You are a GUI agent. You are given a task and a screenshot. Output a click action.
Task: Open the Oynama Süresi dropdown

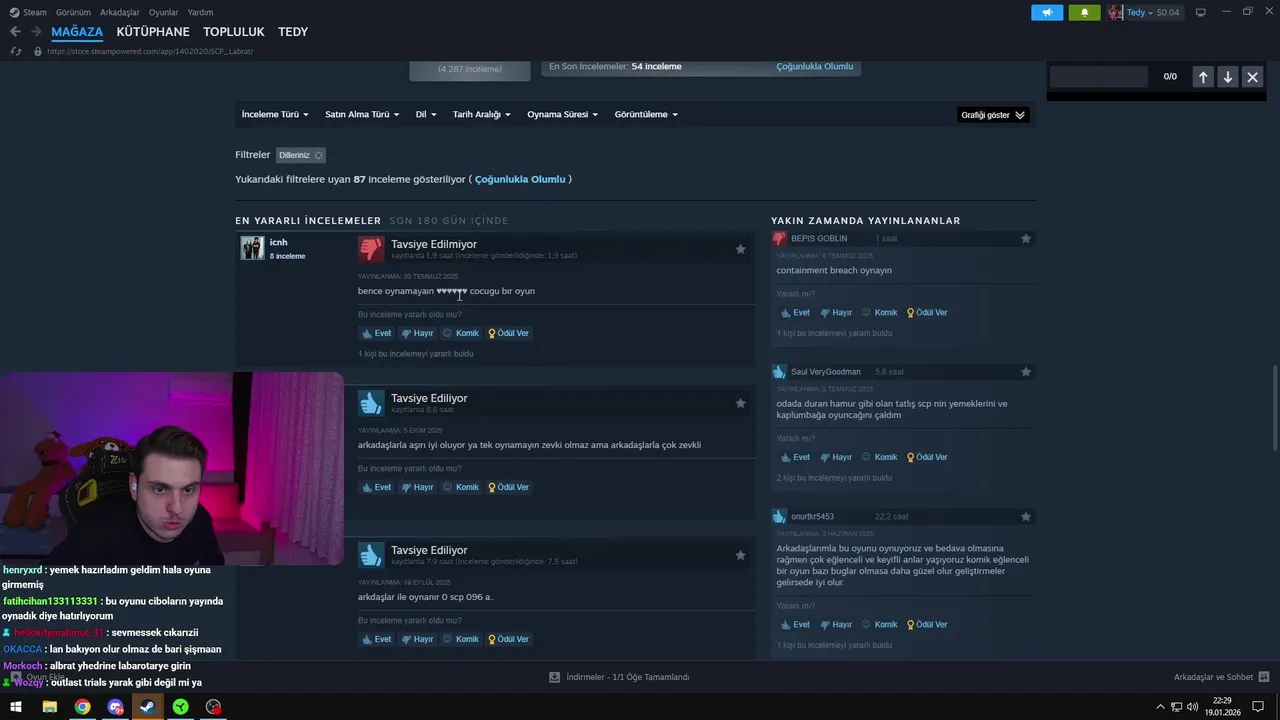[562, 115]
